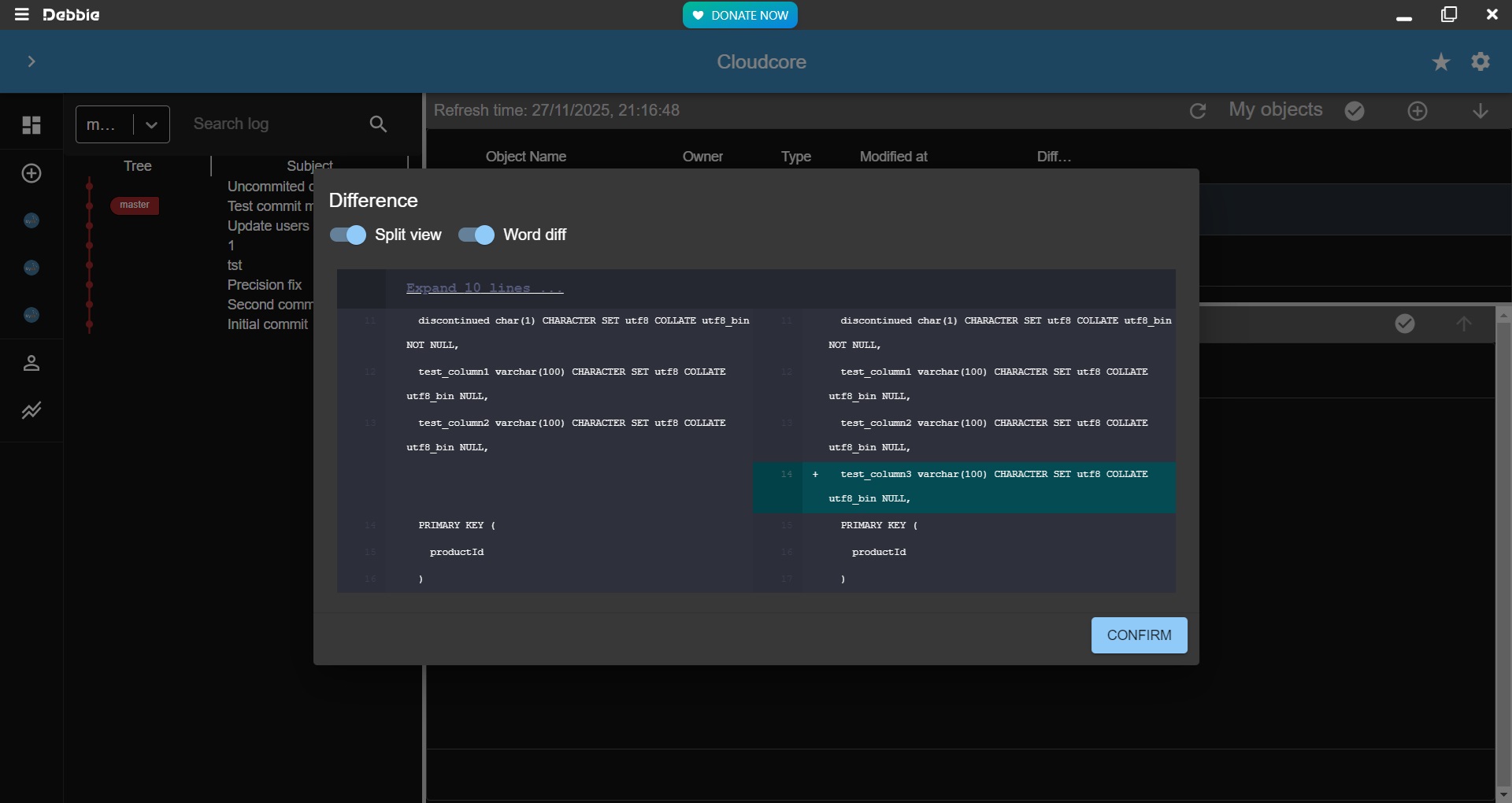This screenshot has width=1512, height=803.
Task: Toggle the My objects checkmark
Action: 1354,111
